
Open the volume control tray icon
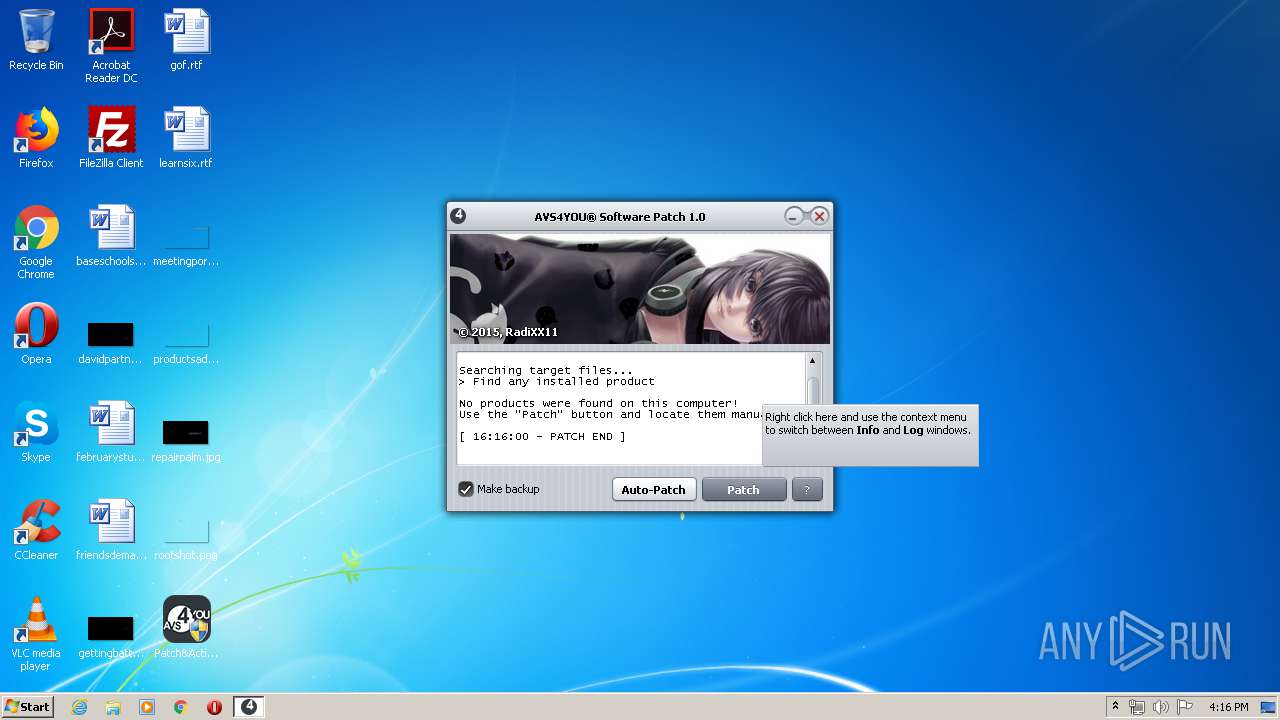(1161, 707)
